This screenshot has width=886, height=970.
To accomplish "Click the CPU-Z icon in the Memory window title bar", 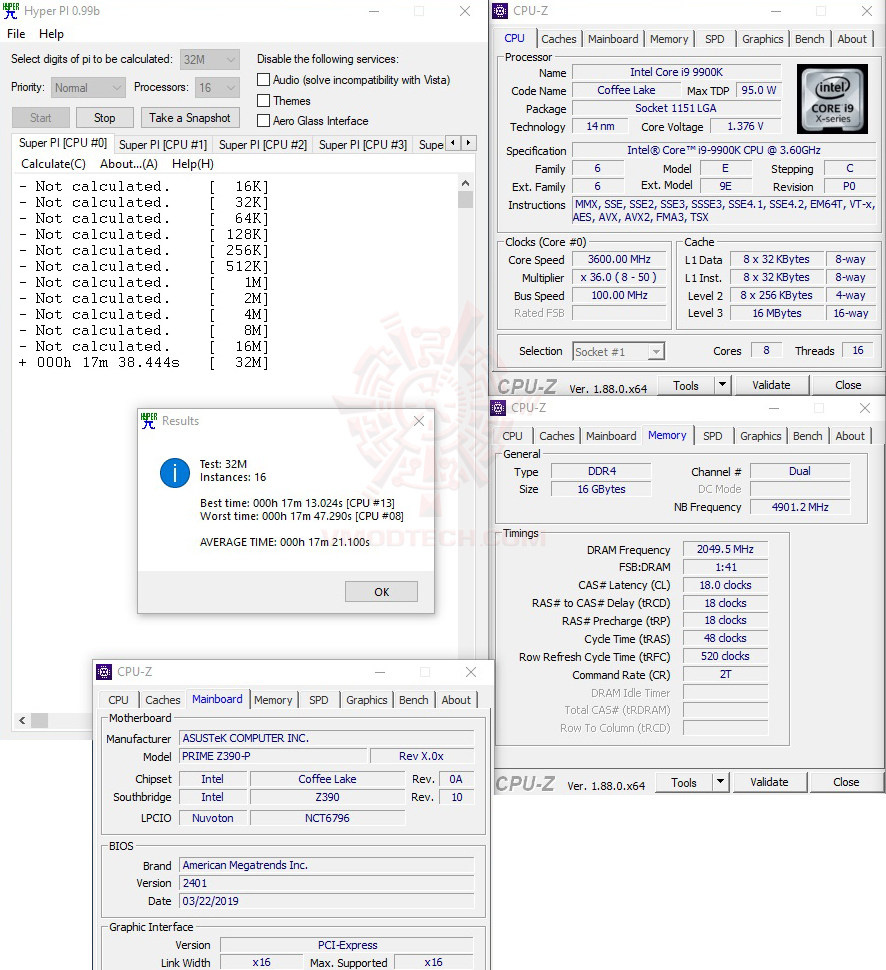I will coord(498,408).
